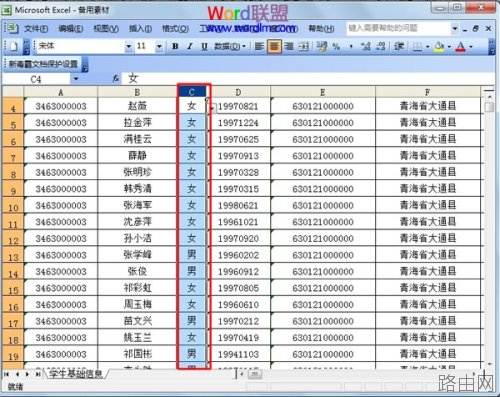The height and width of the screenshot is (397, 500).
Task: Click the indent icon before Borders
Action: (x=399, y=46)
